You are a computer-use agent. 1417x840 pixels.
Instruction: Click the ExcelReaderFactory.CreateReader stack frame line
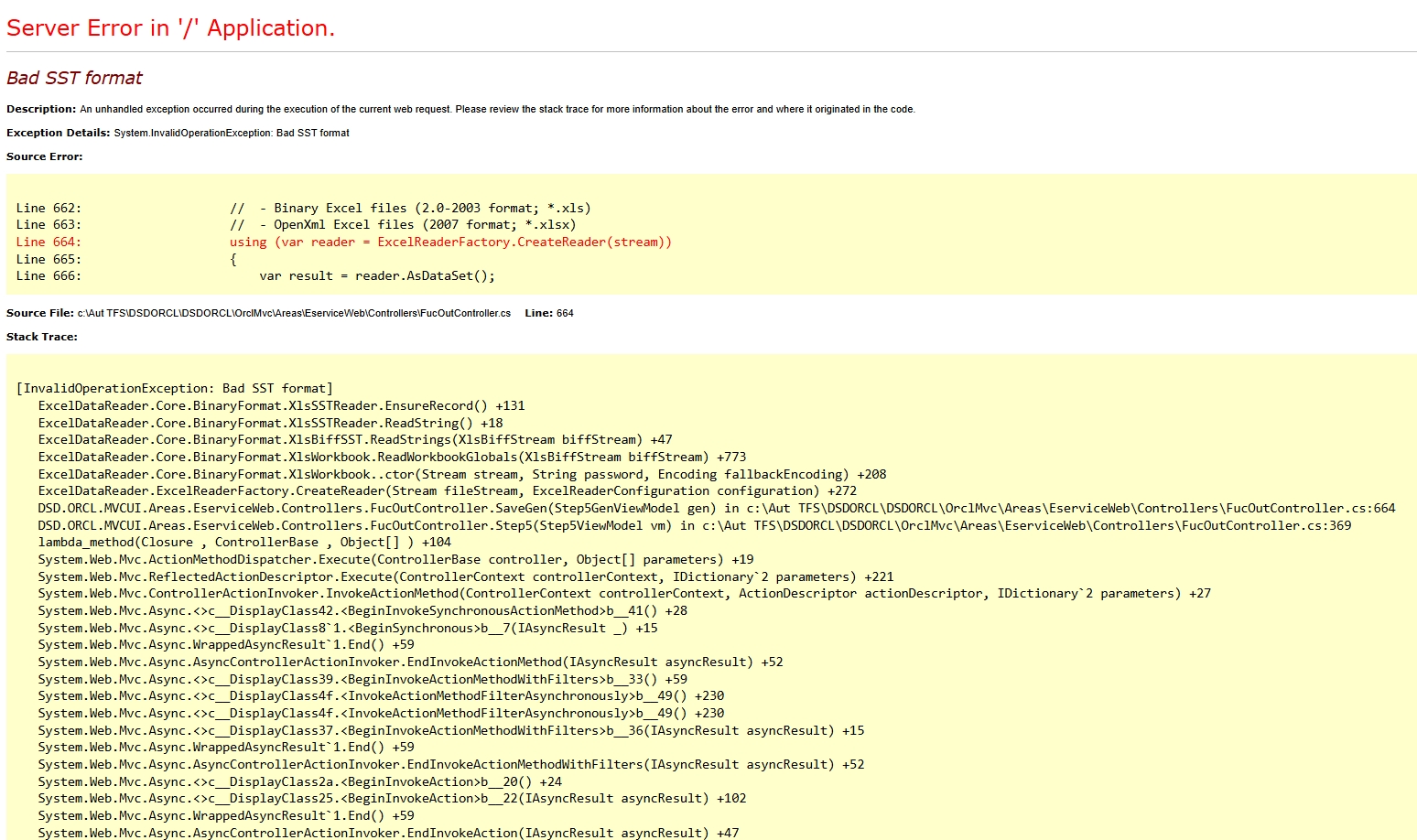coord(448,490)
